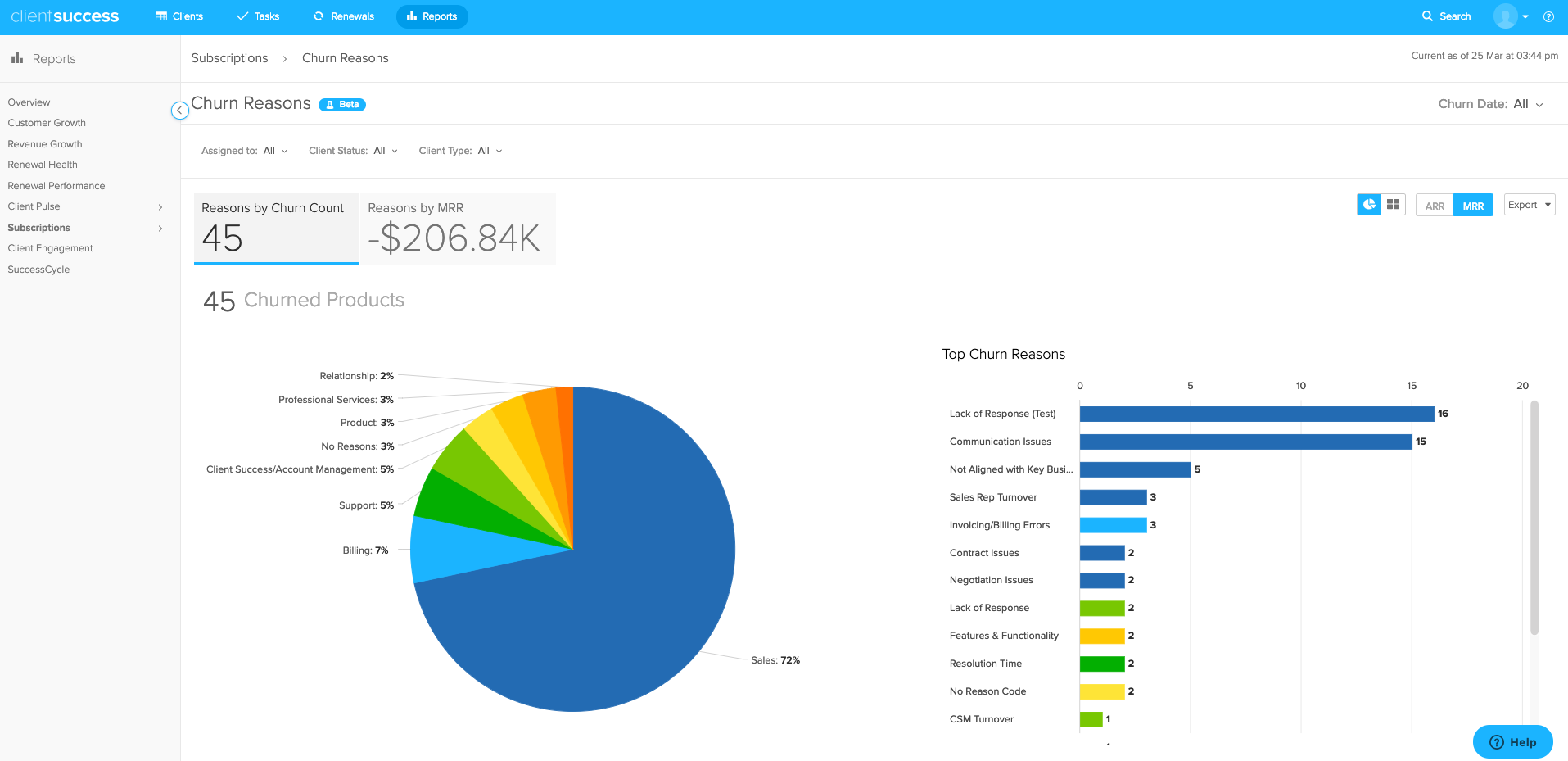Switch to the Reasons by MRR tab
This screenshot has height=761, width=1568.
pyautogui.click(x=456, y=229)
